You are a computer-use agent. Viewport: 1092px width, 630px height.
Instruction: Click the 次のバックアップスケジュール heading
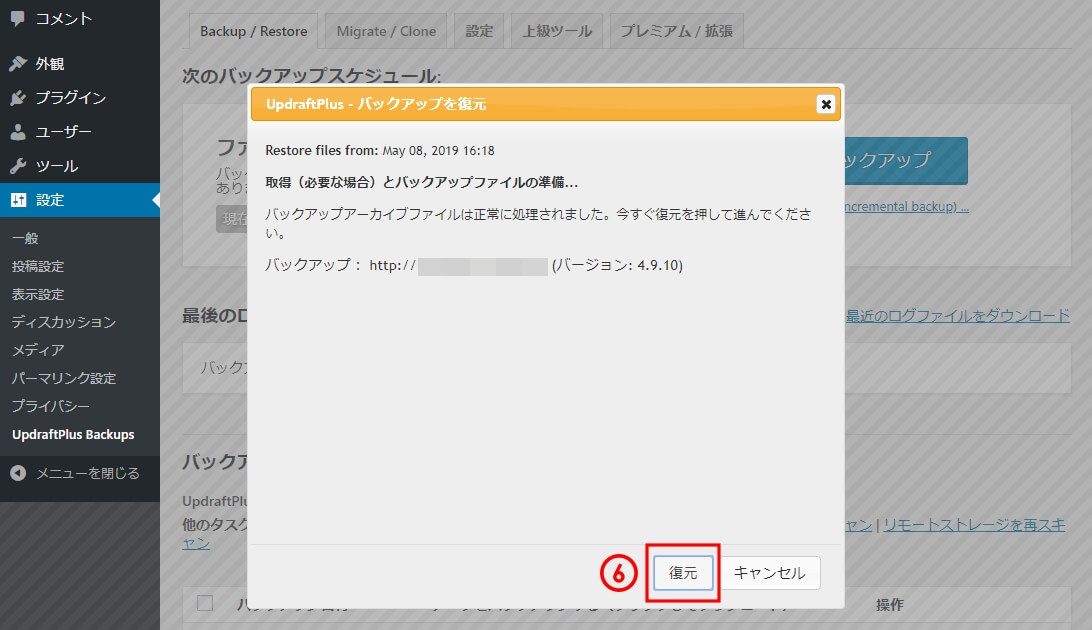(311, 76)
